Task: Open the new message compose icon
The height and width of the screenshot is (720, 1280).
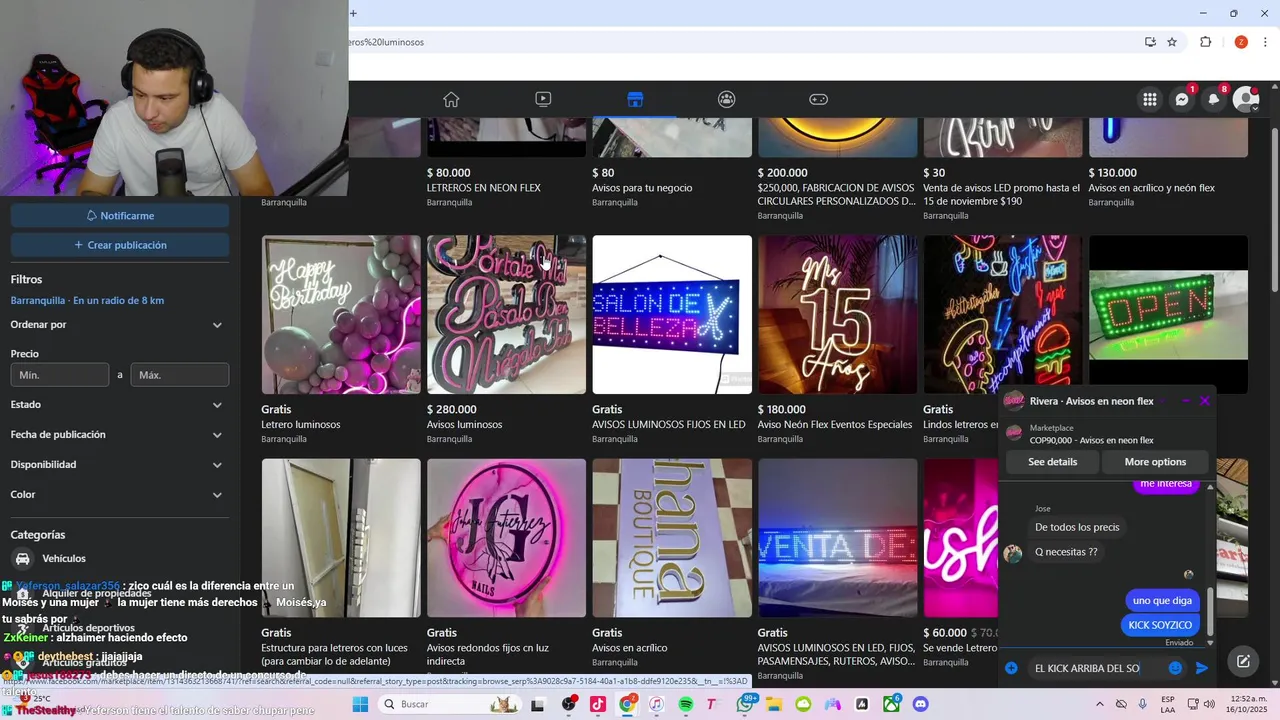Action: (1243, 661)
